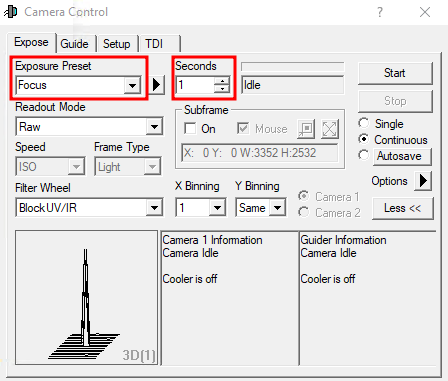Click the subframe select region icon
The image size is (448, 381).
click(306, 129)
